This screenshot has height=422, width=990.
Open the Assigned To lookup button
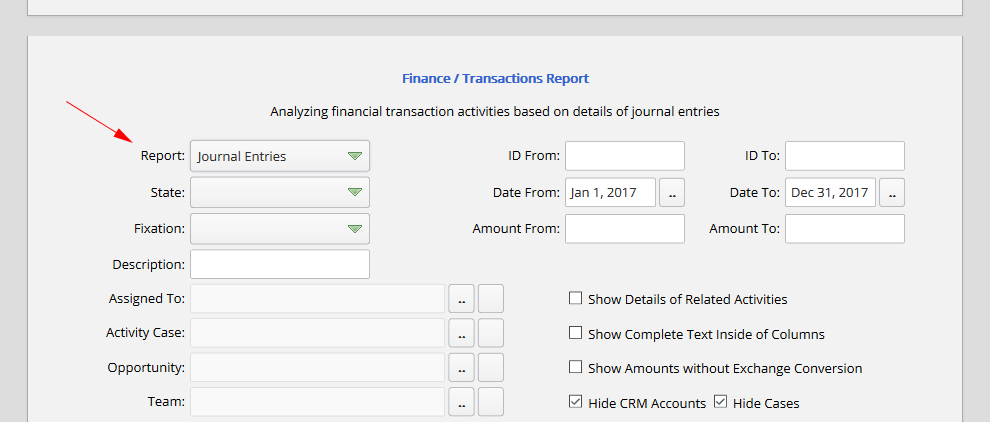461,299
